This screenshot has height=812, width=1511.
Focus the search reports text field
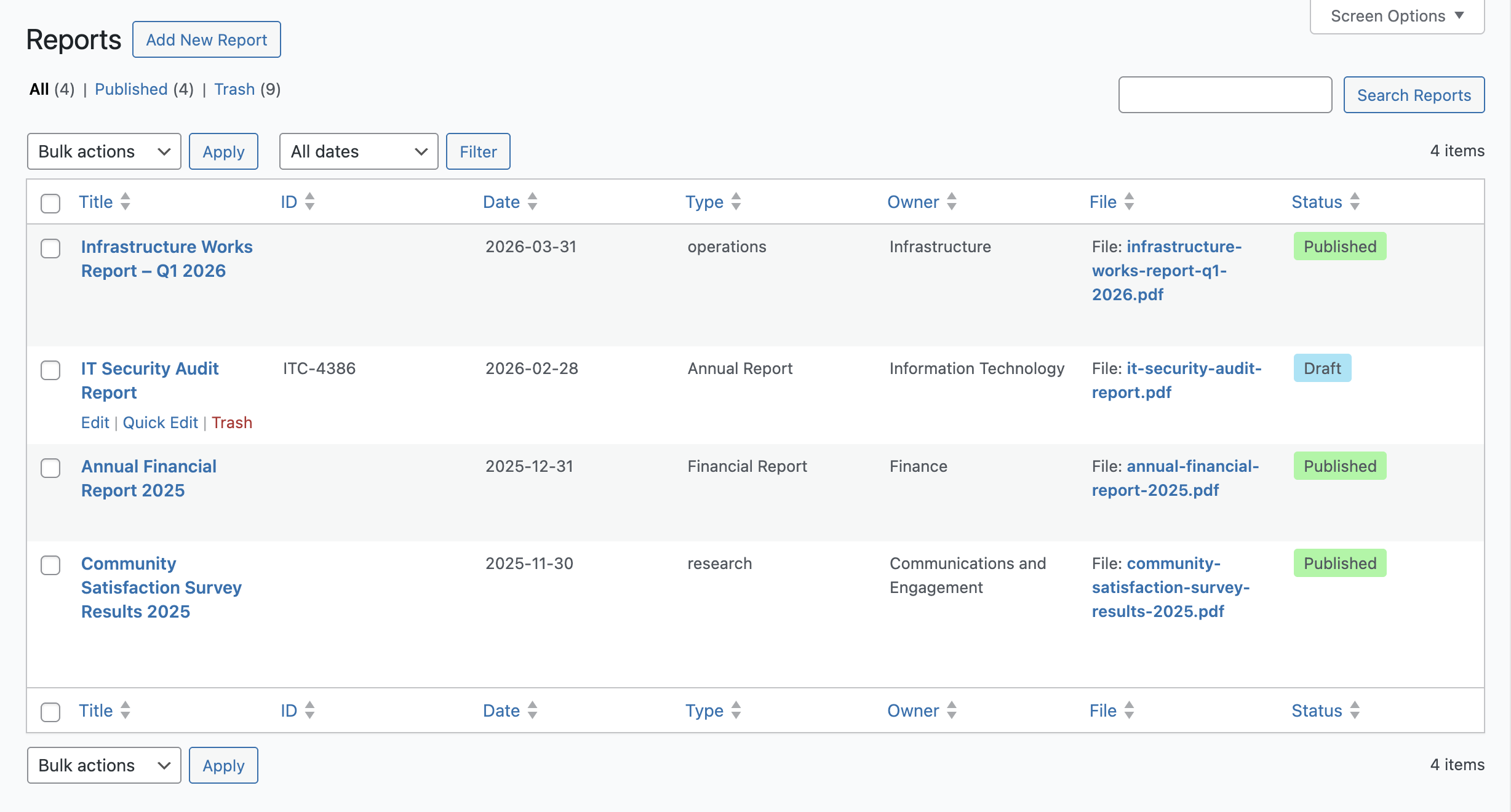point(1225,95)
